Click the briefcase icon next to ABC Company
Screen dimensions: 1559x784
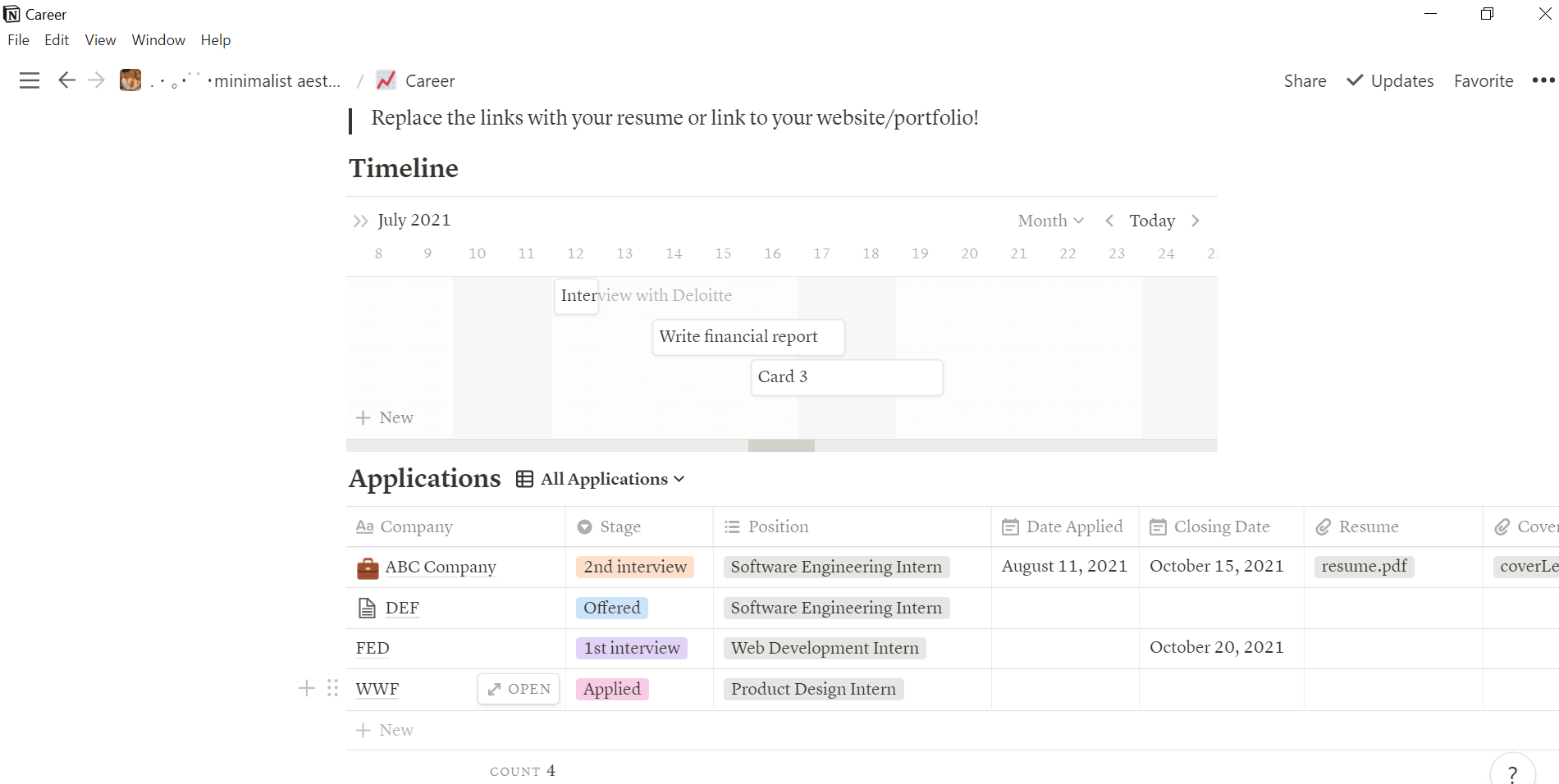click(368, 567)
